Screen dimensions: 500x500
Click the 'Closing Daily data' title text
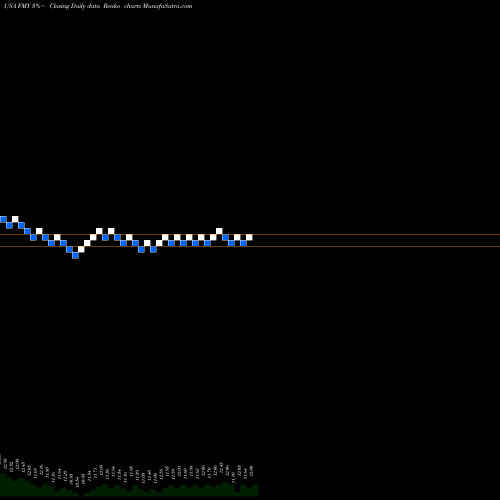pos(75,6)
